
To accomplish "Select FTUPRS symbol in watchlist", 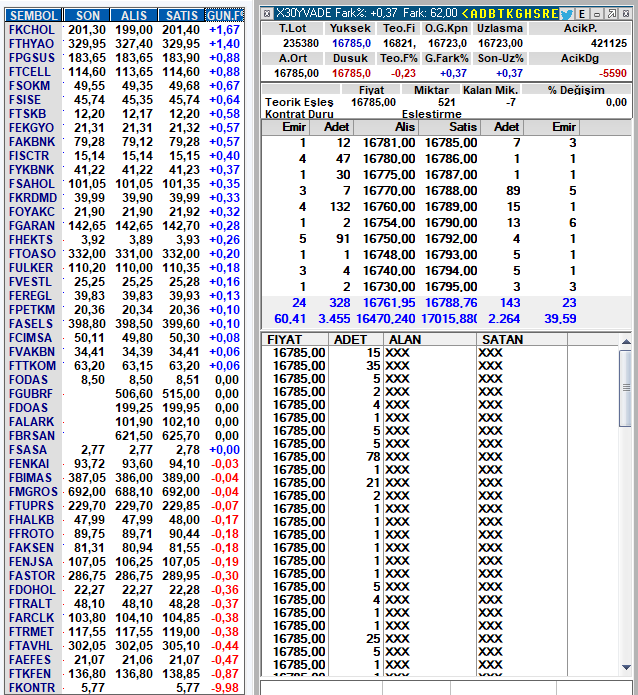I will 31,506.
